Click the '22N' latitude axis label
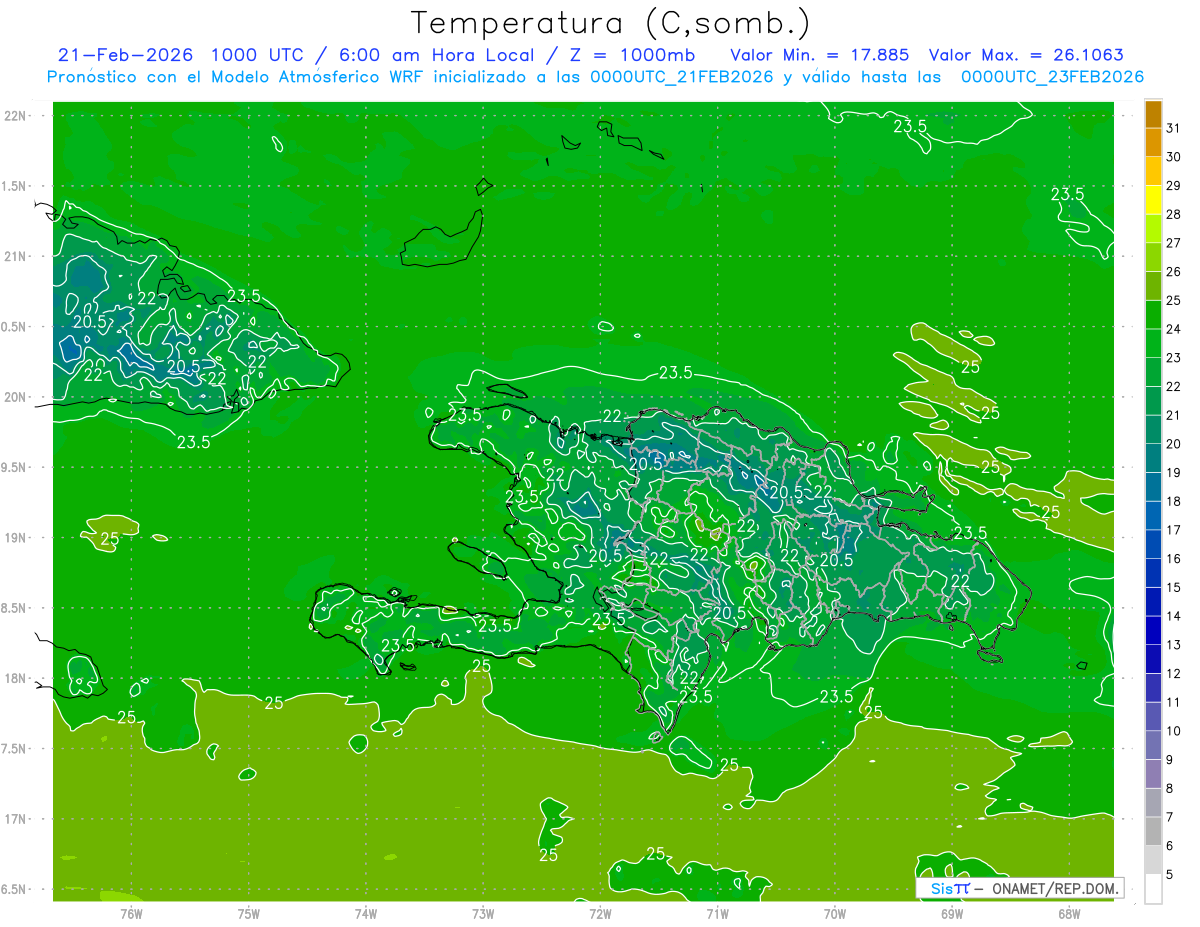Image resolution: width=1200 pixels, height=927 pixels. (x=14, y=116)
